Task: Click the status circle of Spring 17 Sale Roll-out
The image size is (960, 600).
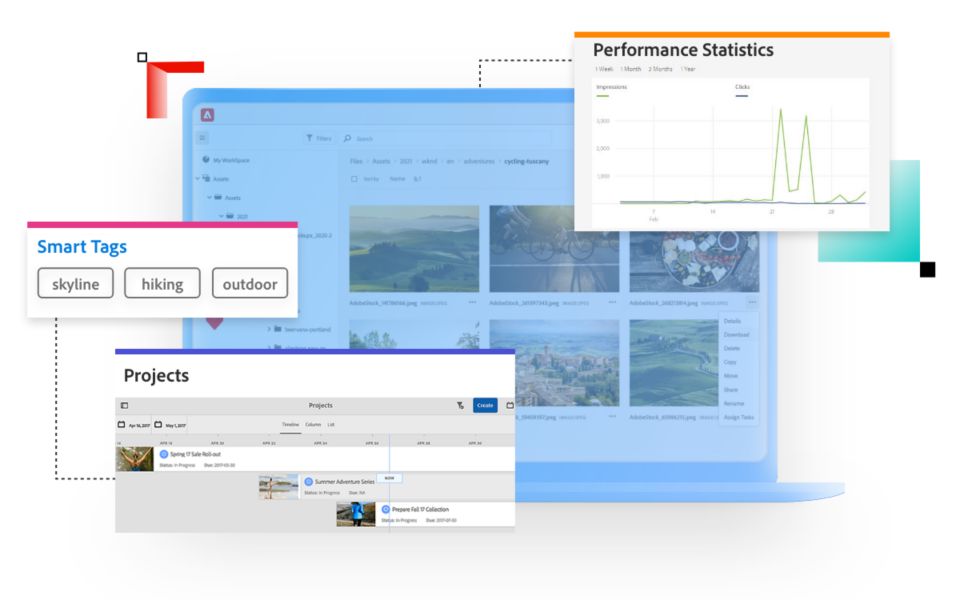Action: tap(163, 454)
